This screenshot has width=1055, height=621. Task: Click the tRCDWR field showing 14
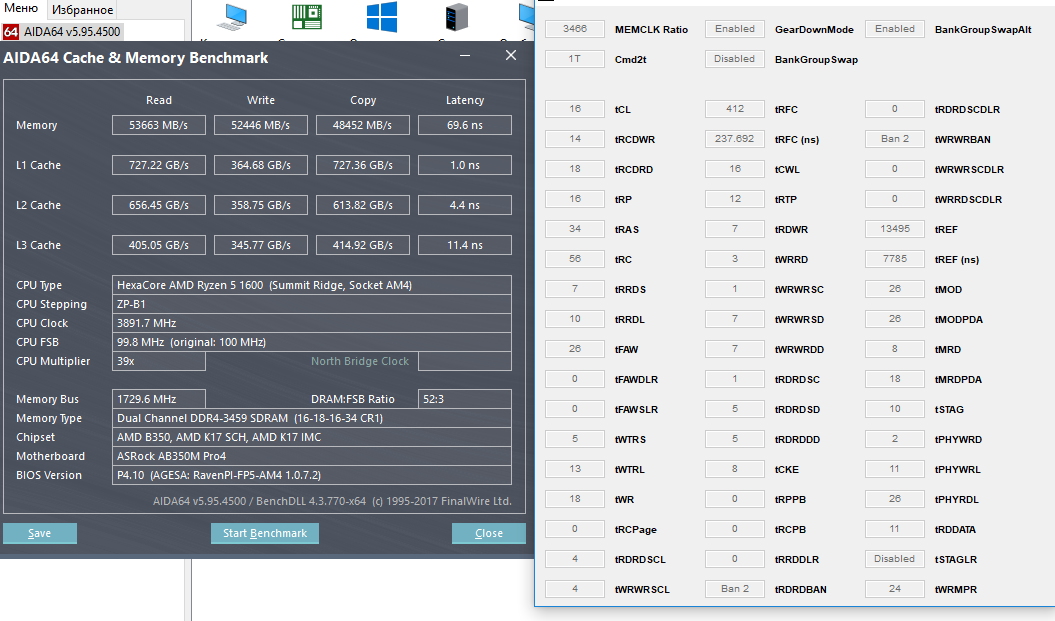pyautogui.click(x=575, y=139)
